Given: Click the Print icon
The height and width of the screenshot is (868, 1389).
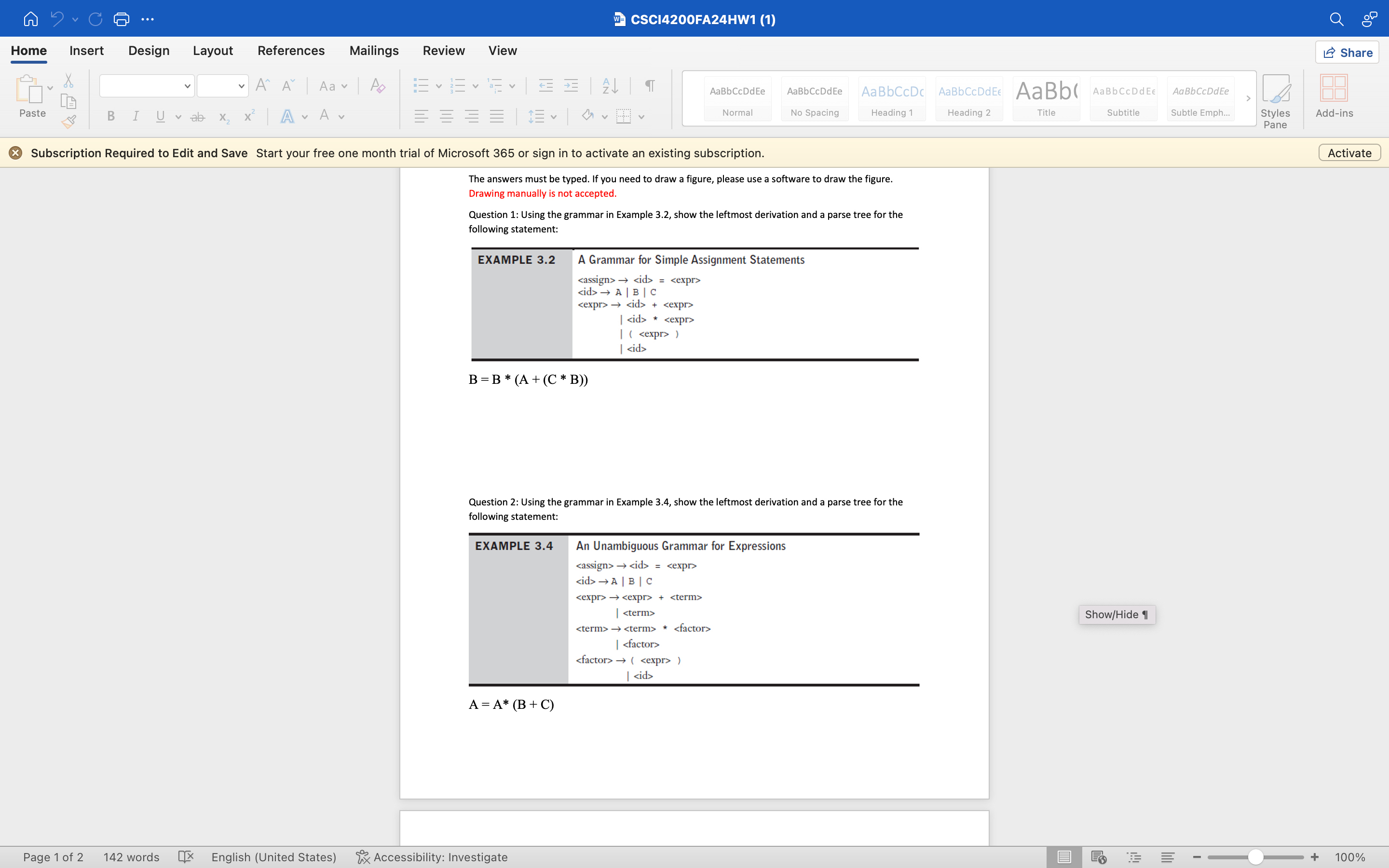Looking at the screenshot, I should click(x=121, y=19).
